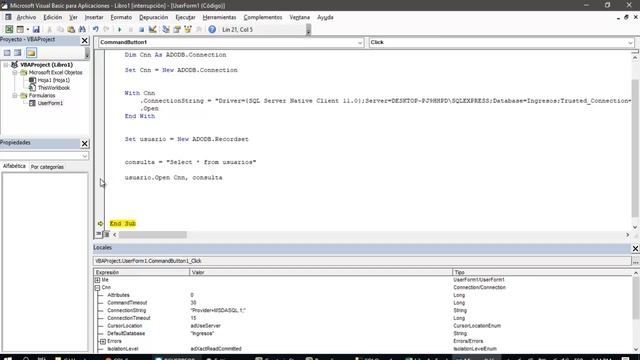
Task: Close the Locales window
Action: pos(635,248)
